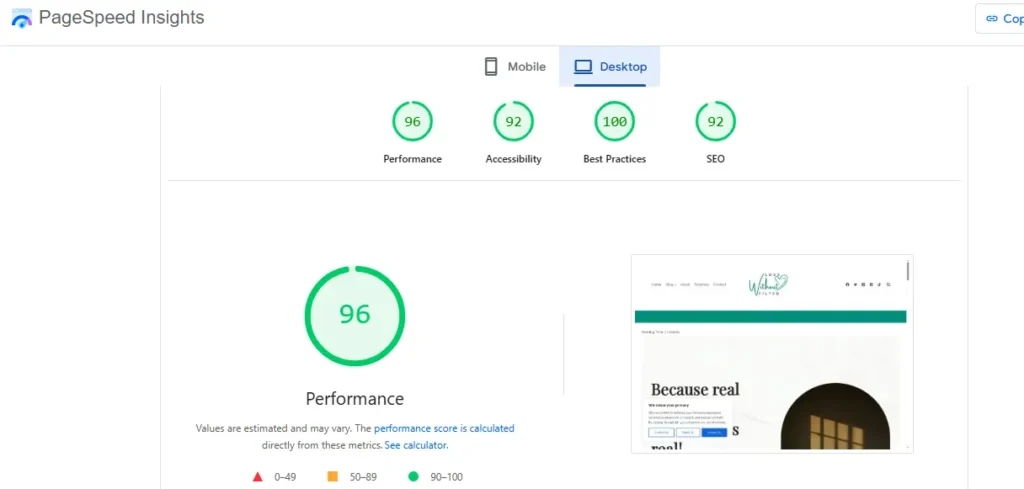Open the Best Practices 100 score gauge
The image size is (1024, 489).
pyautogui.click(x=614, y=122)
